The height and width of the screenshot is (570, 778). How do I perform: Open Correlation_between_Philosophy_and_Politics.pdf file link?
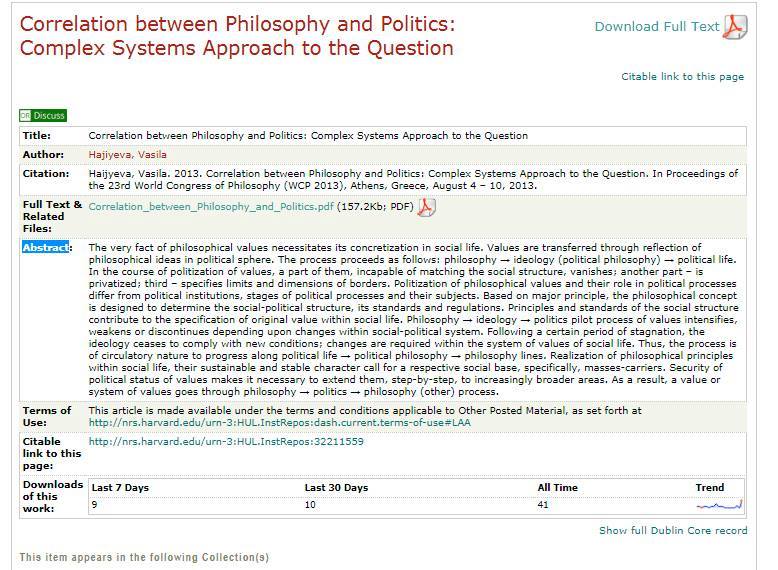point(211,207)
